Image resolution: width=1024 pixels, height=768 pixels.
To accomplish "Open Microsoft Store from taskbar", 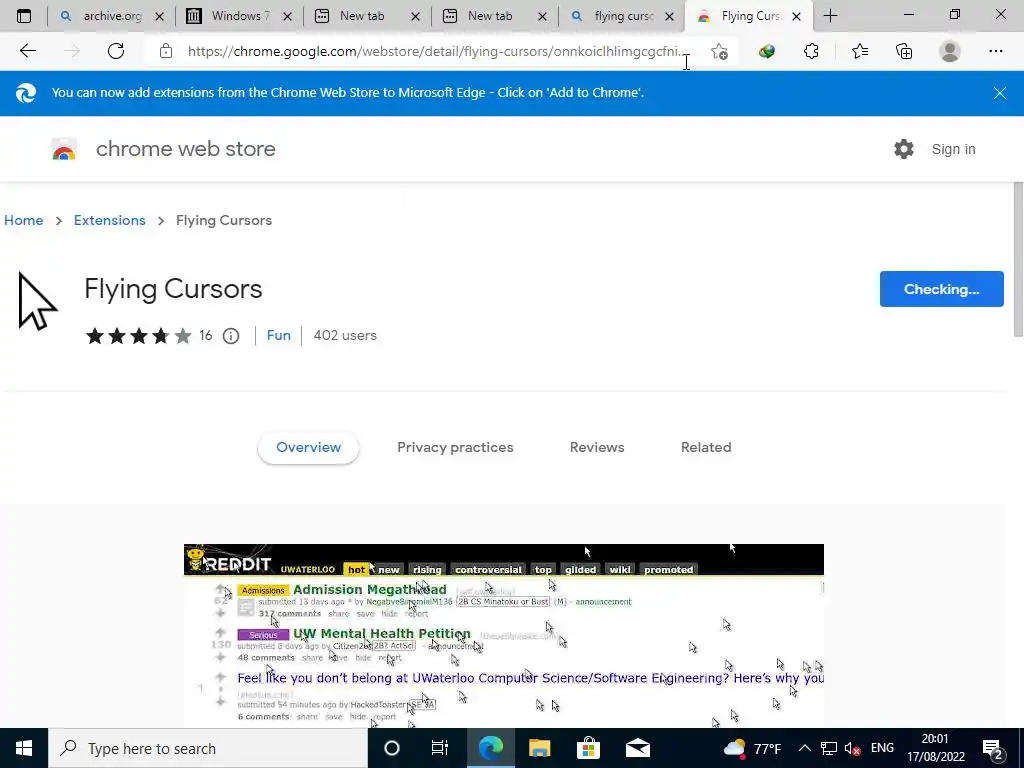I will click(x=588, y=748).
